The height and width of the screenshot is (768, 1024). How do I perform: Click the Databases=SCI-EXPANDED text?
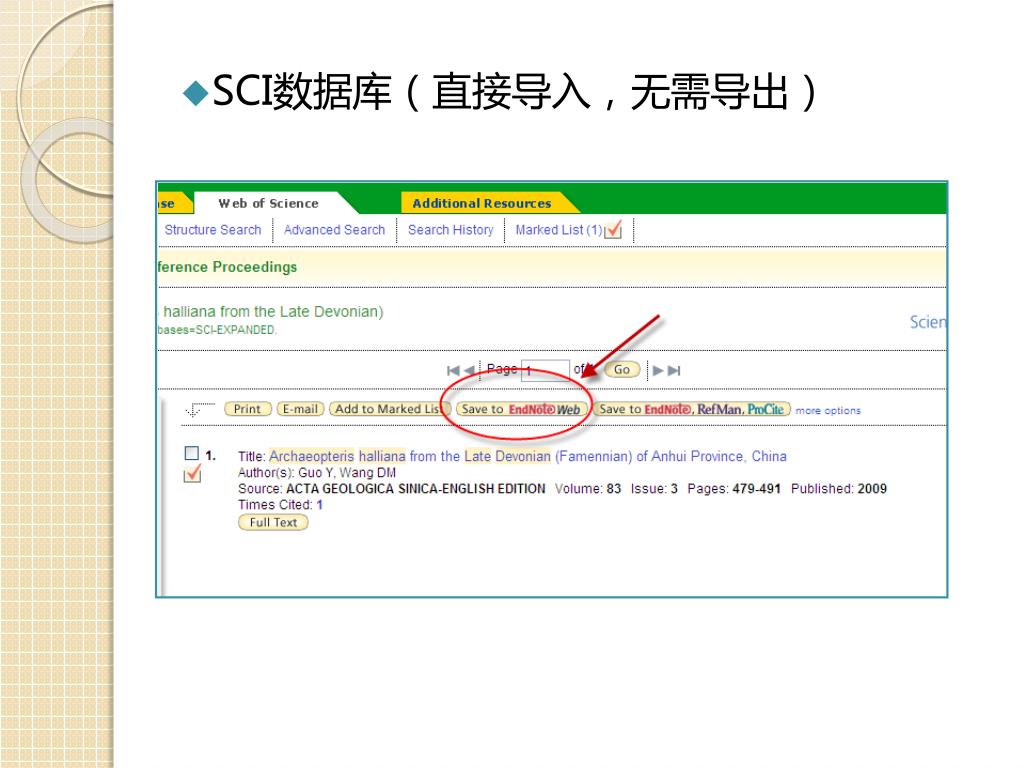(217, 330)
